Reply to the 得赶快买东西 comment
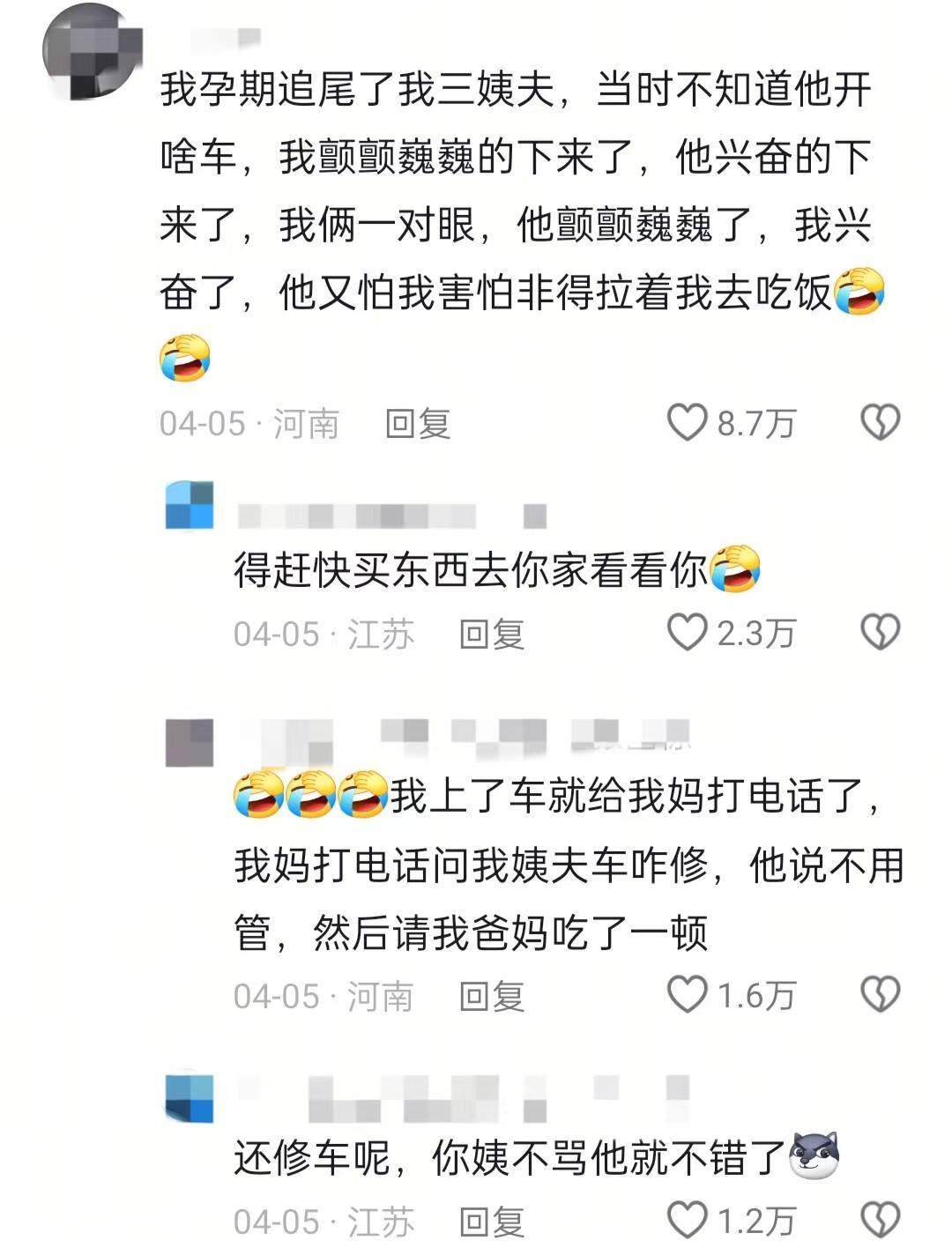 point(492,634)
